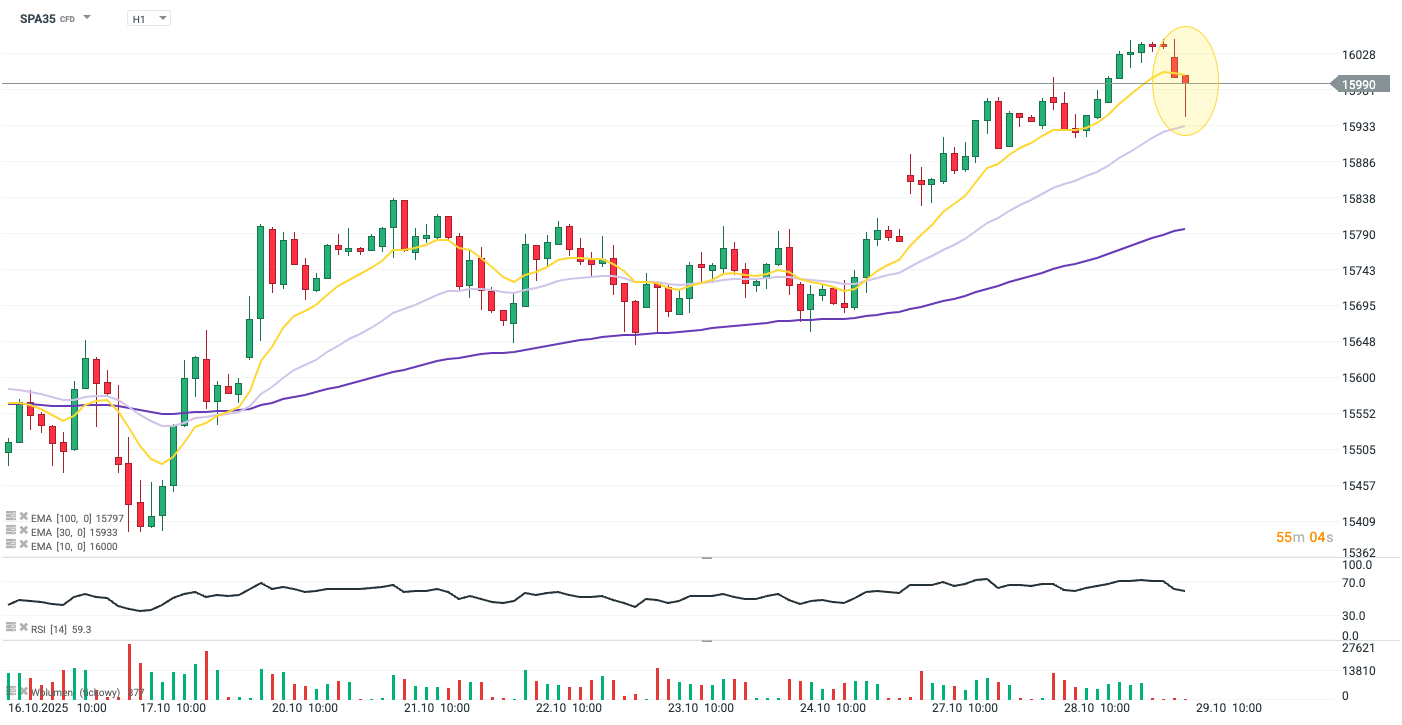
Task: Expand the SPA35 instrument dropdown arrow
Action: pos(88,18)
